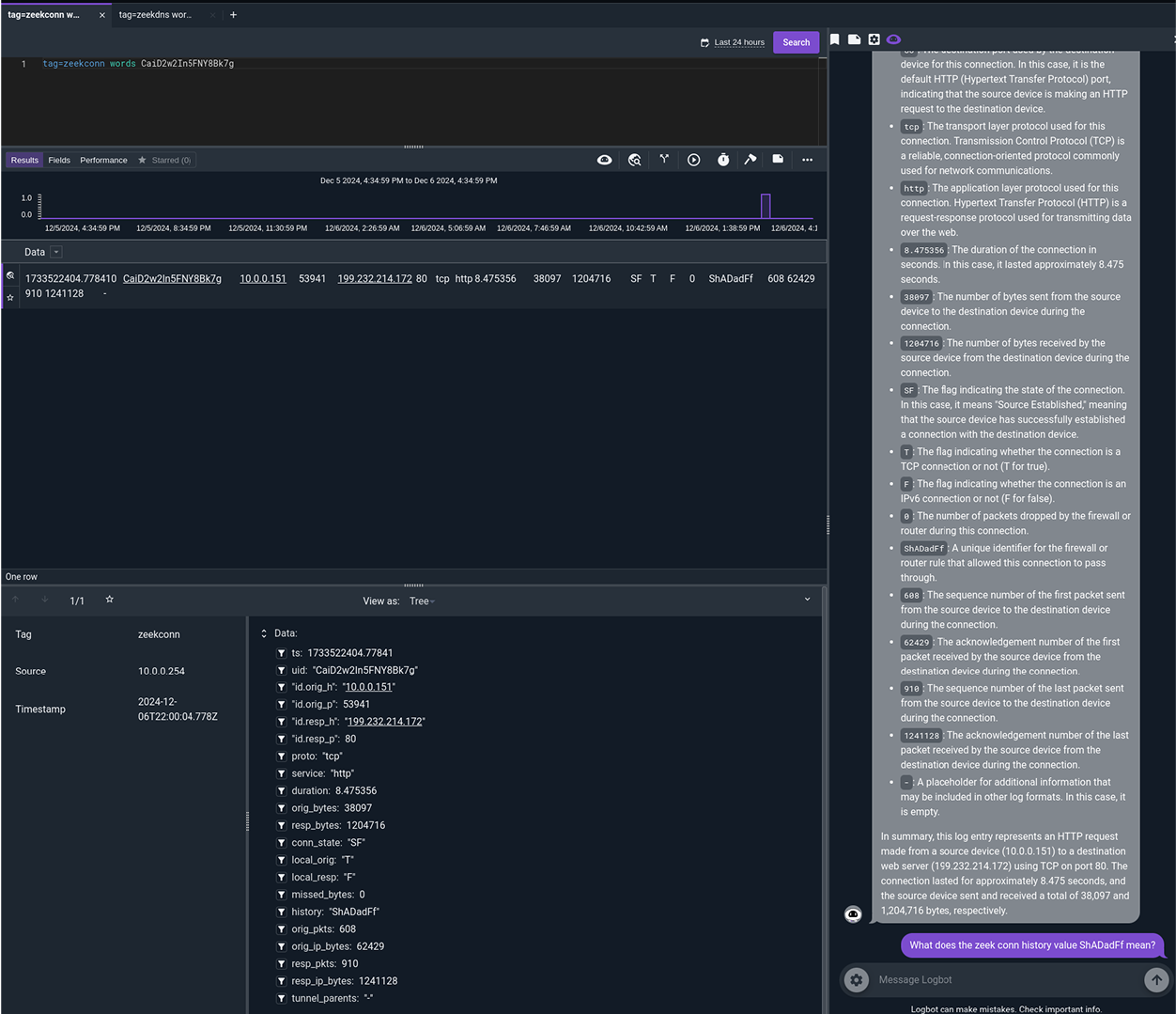
Task: Run the query with Search button
Action: [796, 42]
